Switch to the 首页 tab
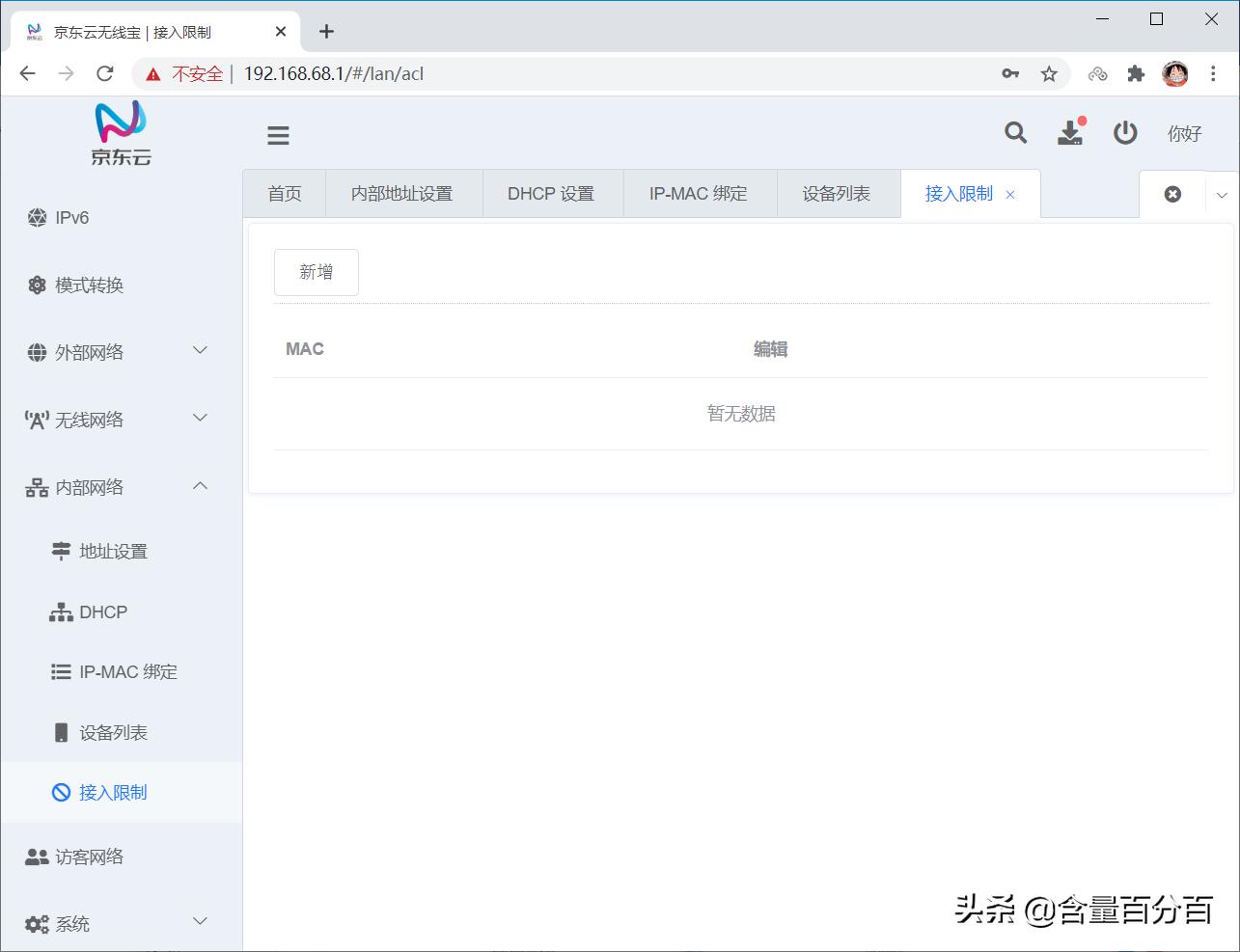 285,193
